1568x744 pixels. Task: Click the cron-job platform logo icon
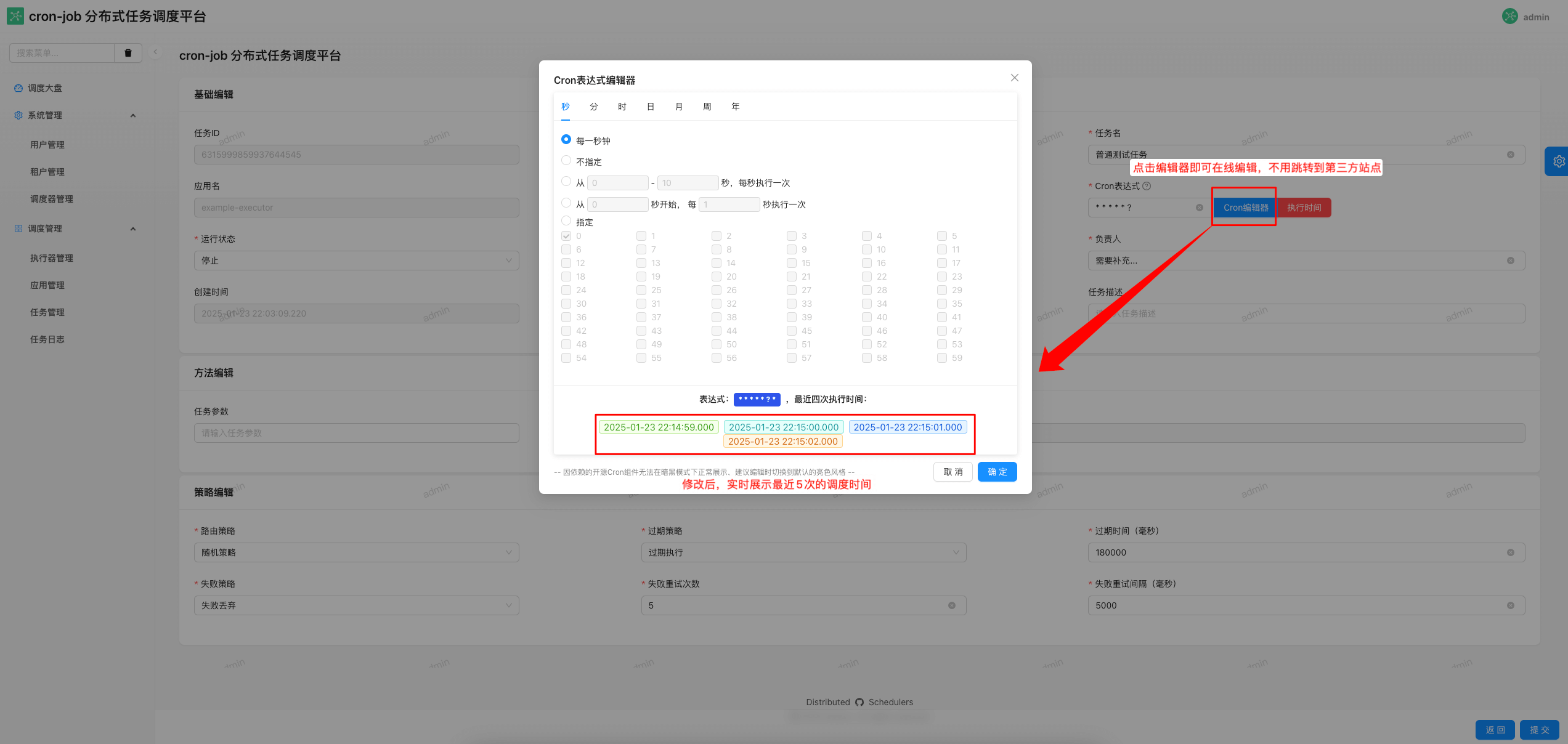coord(15,16)
